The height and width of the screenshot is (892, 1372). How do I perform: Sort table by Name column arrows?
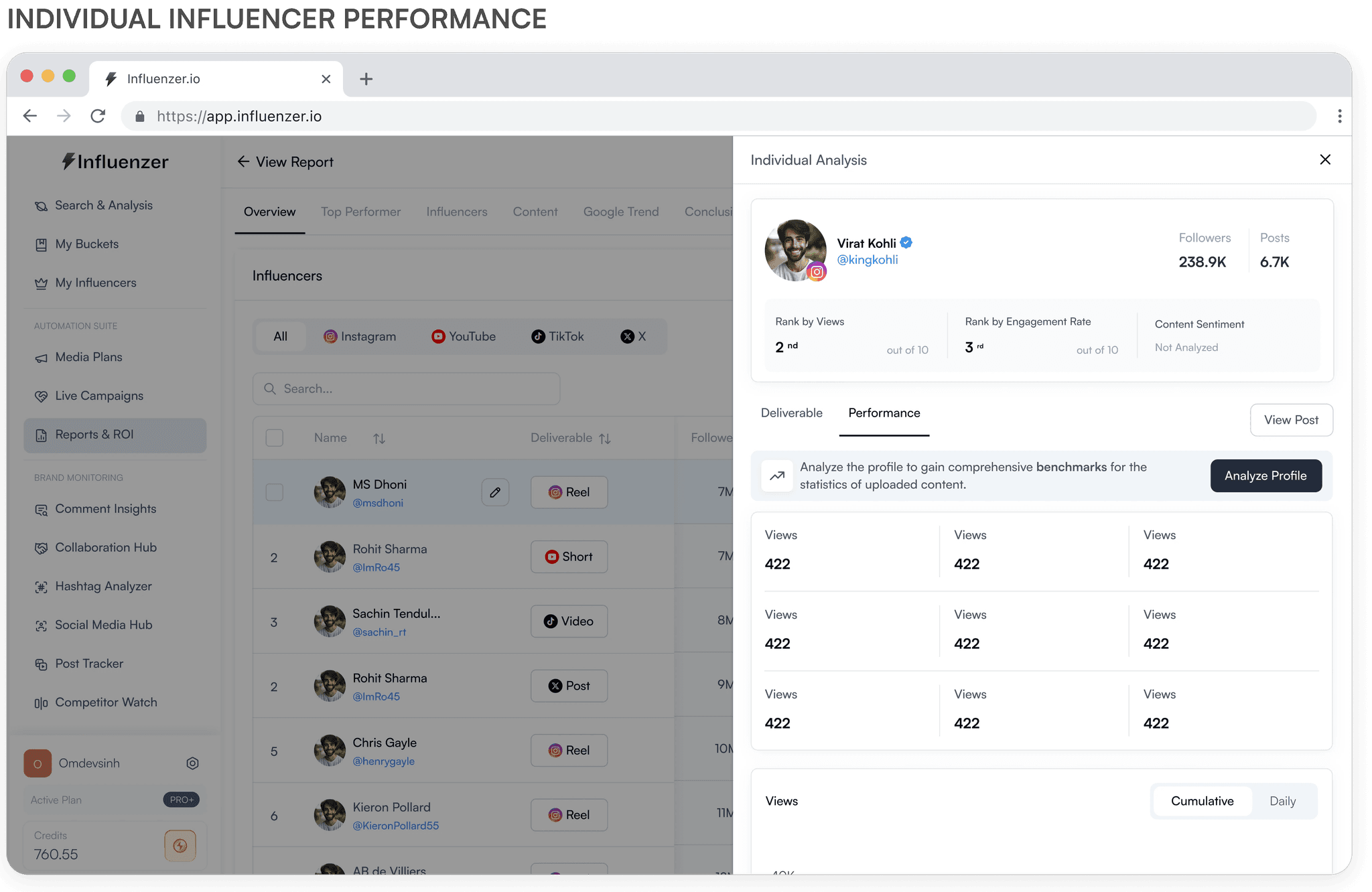click(x=379, y=439)
